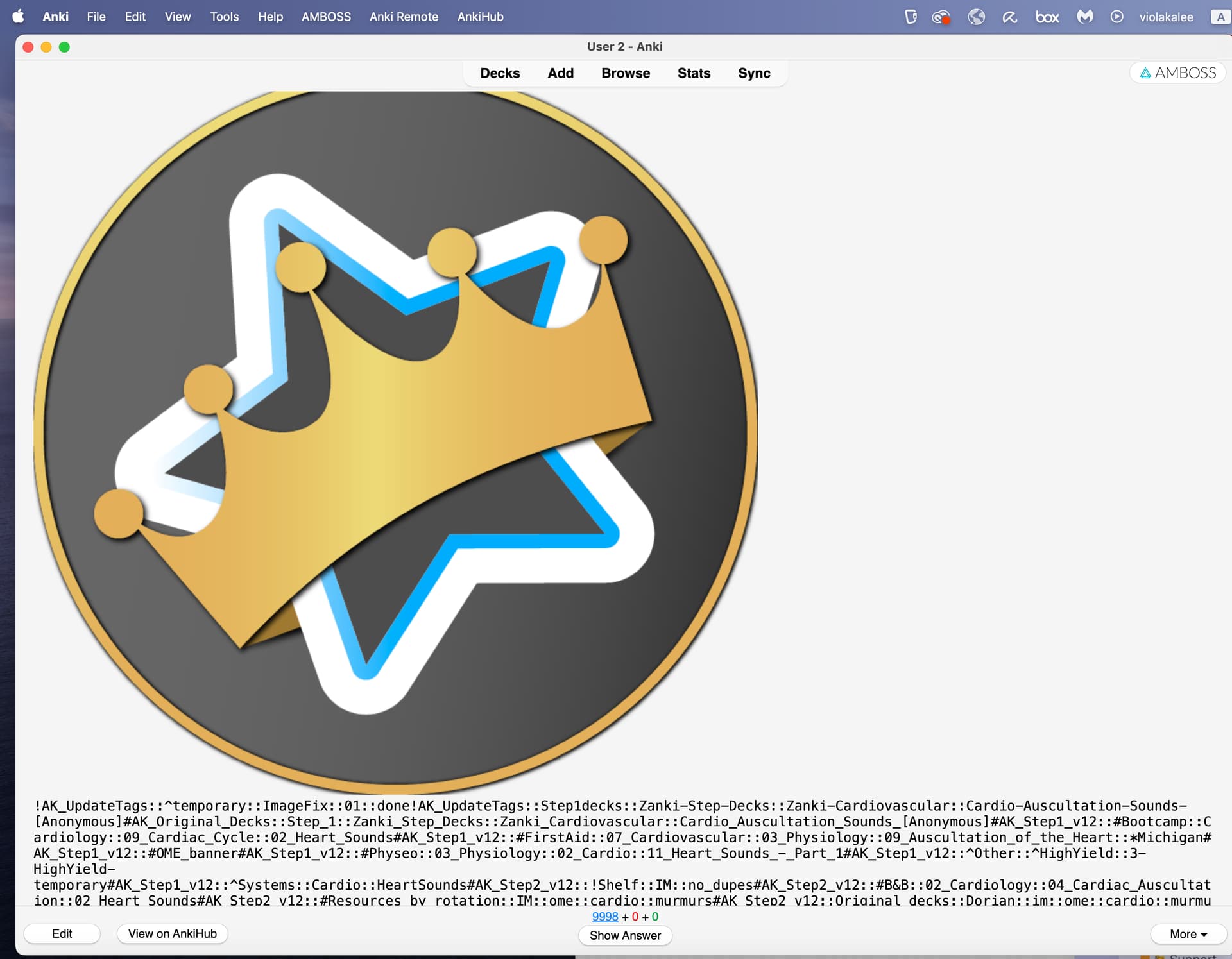Open the Tools menu
This screenshot has height=959, width=1232.
pyautogui.click(x=224, y=17)
